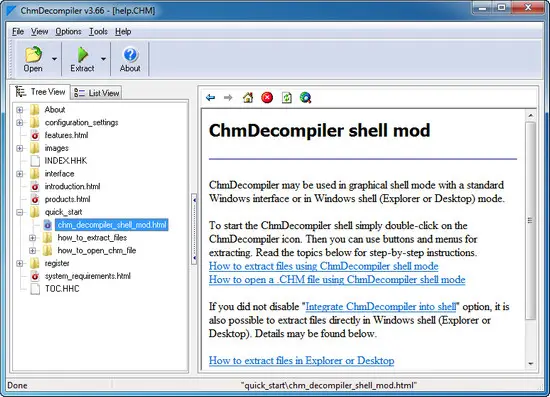Open the dropdown arrow next to Open
Viewport: 550px width, 397px height.
54,59
